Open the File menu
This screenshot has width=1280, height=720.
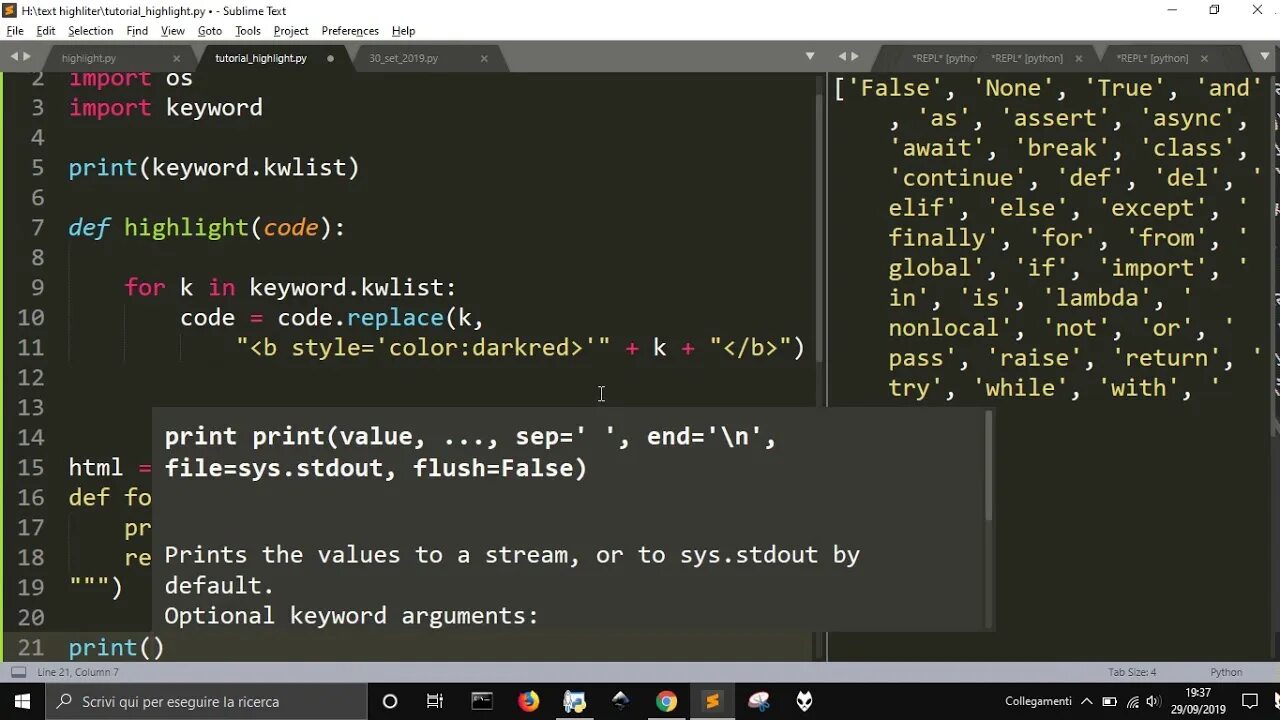15,31
